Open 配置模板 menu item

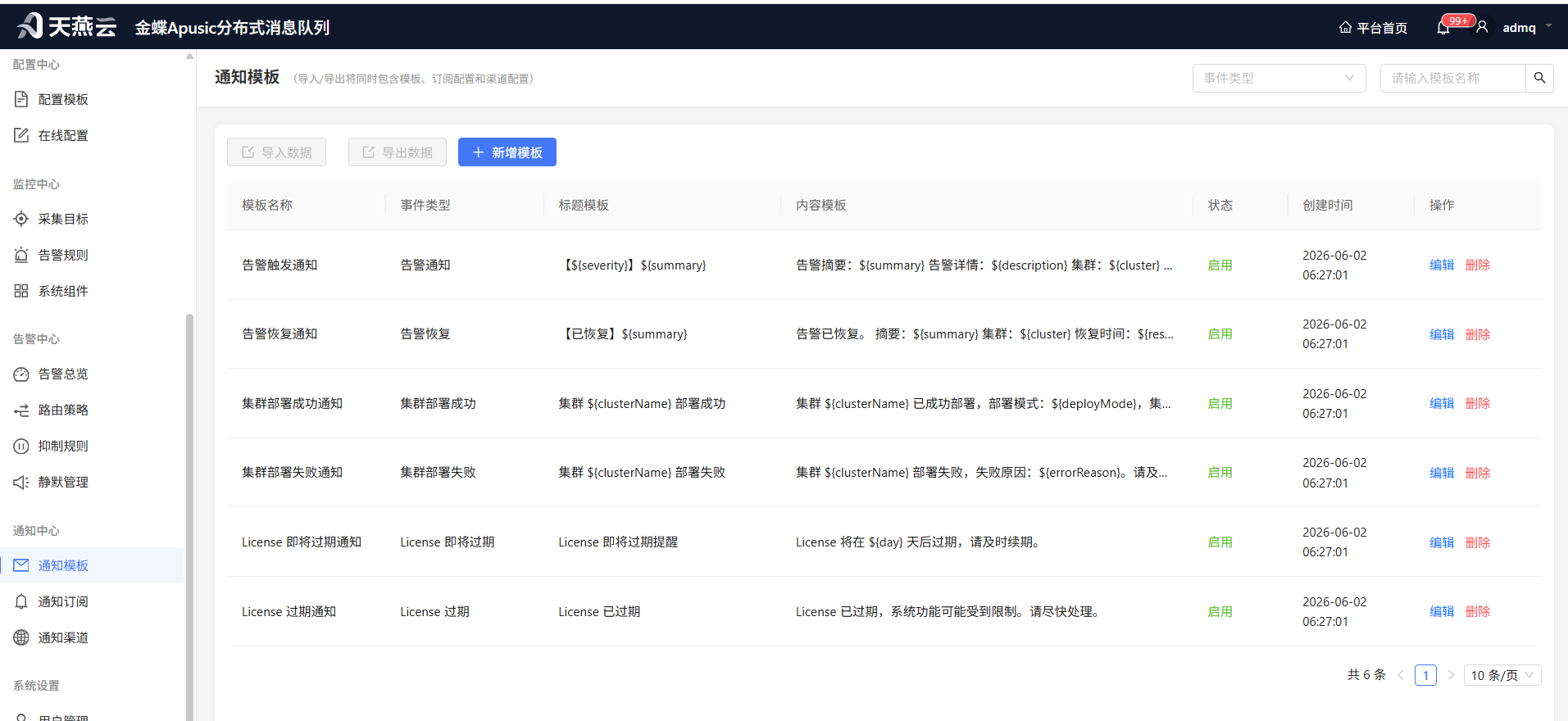coord(92,99)
